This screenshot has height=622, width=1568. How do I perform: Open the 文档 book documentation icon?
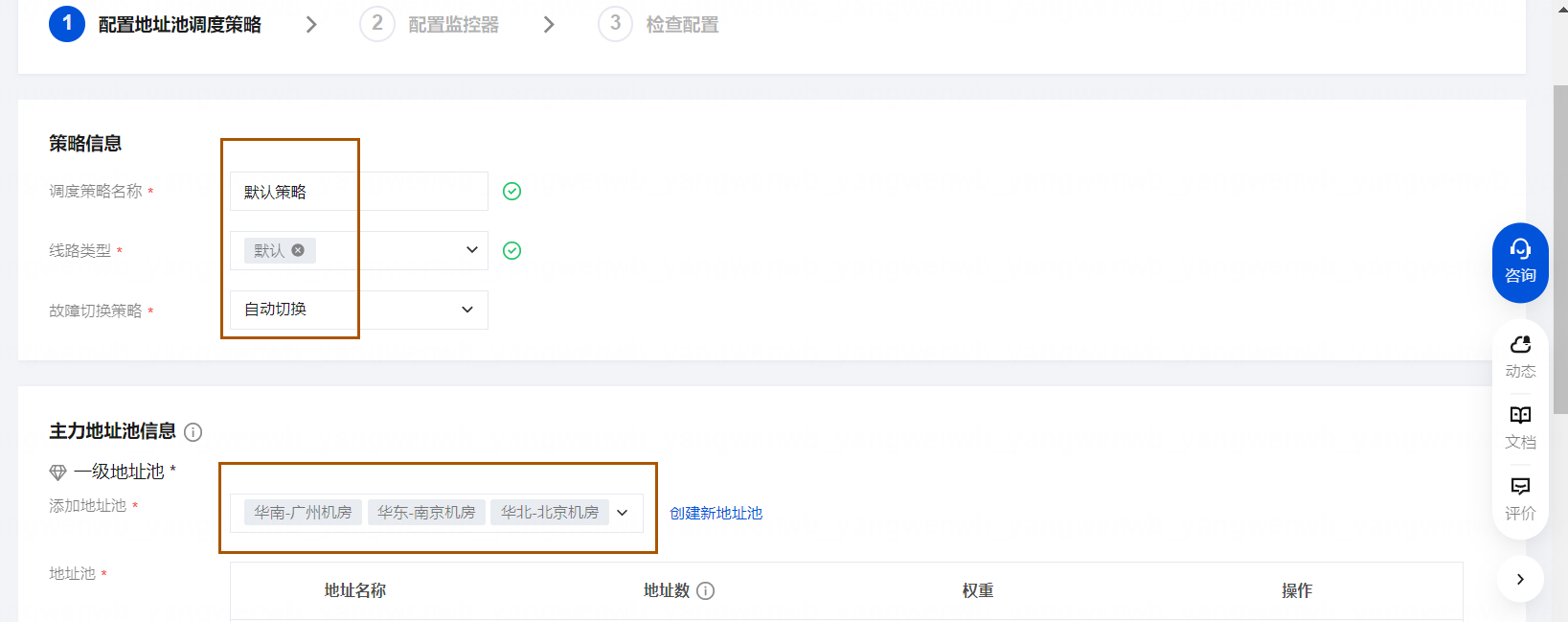click(1520, 415)
